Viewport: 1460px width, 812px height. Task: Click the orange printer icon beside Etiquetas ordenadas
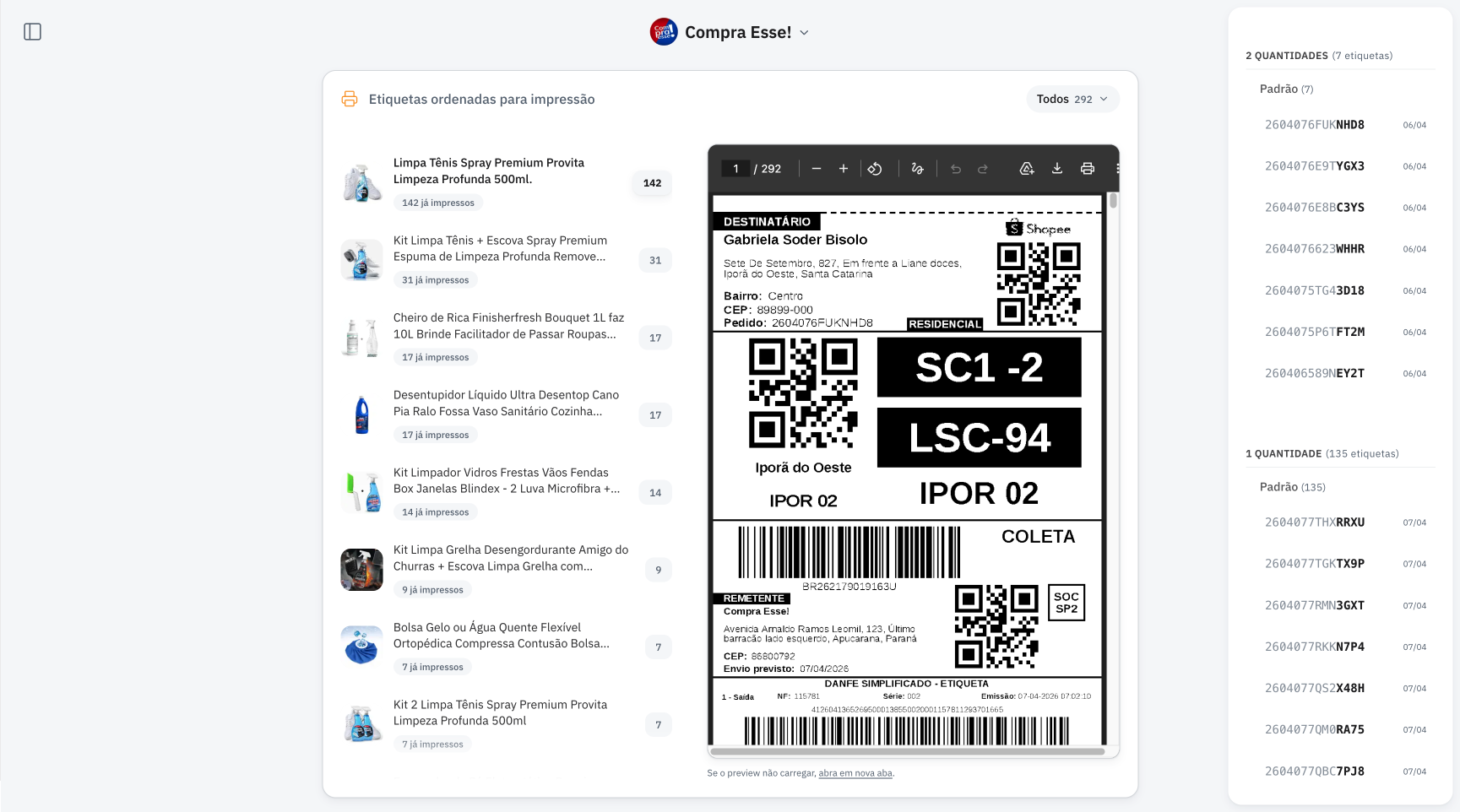click(x=349, y=99)
